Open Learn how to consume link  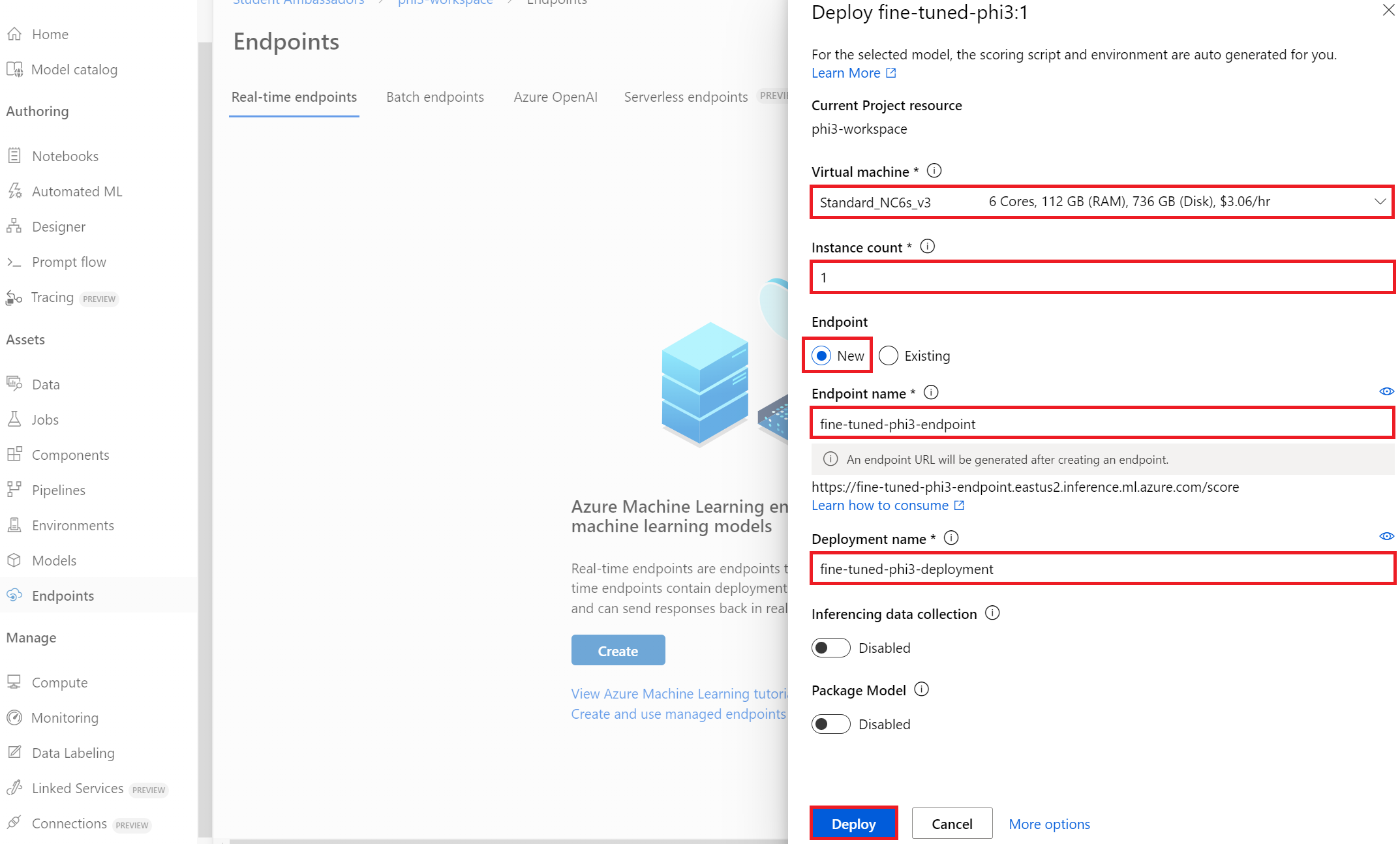(x=887, y=505)
